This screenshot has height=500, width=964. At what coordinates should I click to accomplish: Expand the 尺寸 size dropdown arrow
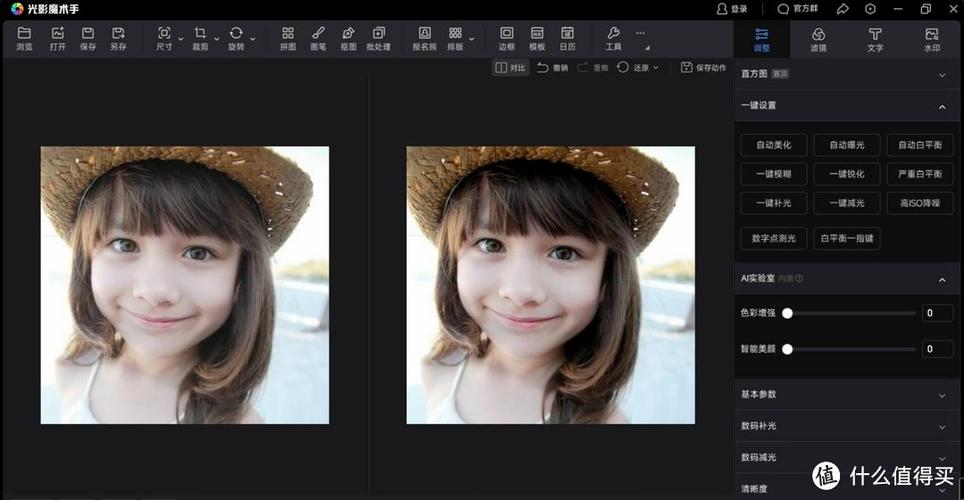181,39
